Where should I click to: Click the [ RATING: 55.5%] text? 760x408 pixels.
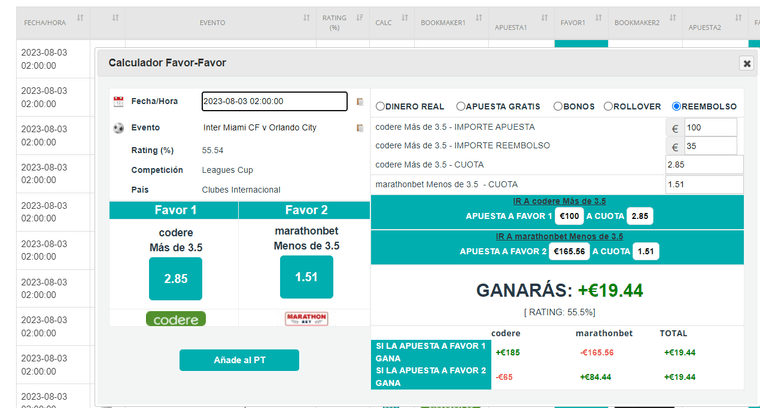pos(559,313)
